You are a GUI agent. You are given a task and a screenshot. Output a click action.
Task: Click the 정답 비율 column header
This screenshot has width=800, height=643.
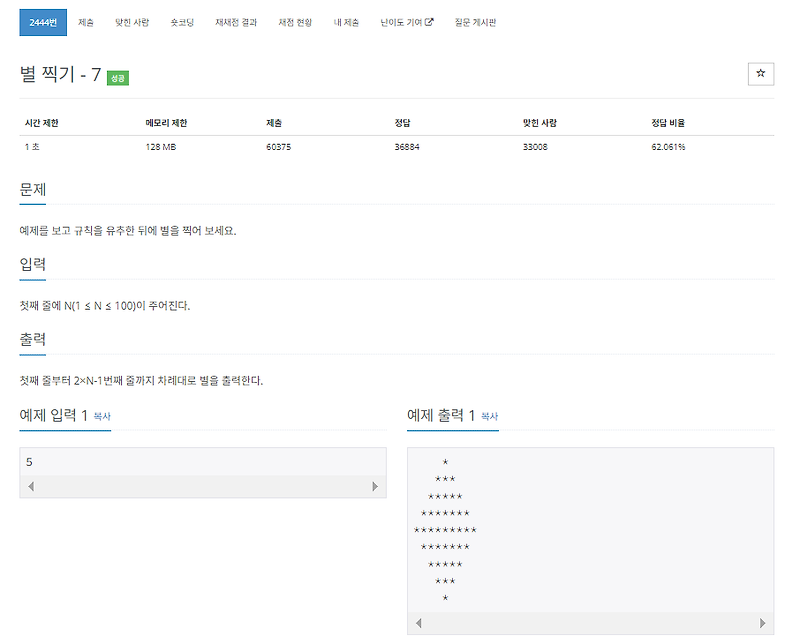click(670, 122)
